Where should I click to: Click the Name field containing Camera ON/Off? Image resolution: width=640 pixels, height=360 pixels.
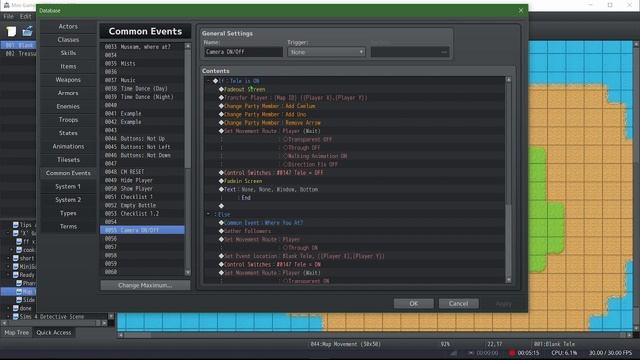click(243, 52)
